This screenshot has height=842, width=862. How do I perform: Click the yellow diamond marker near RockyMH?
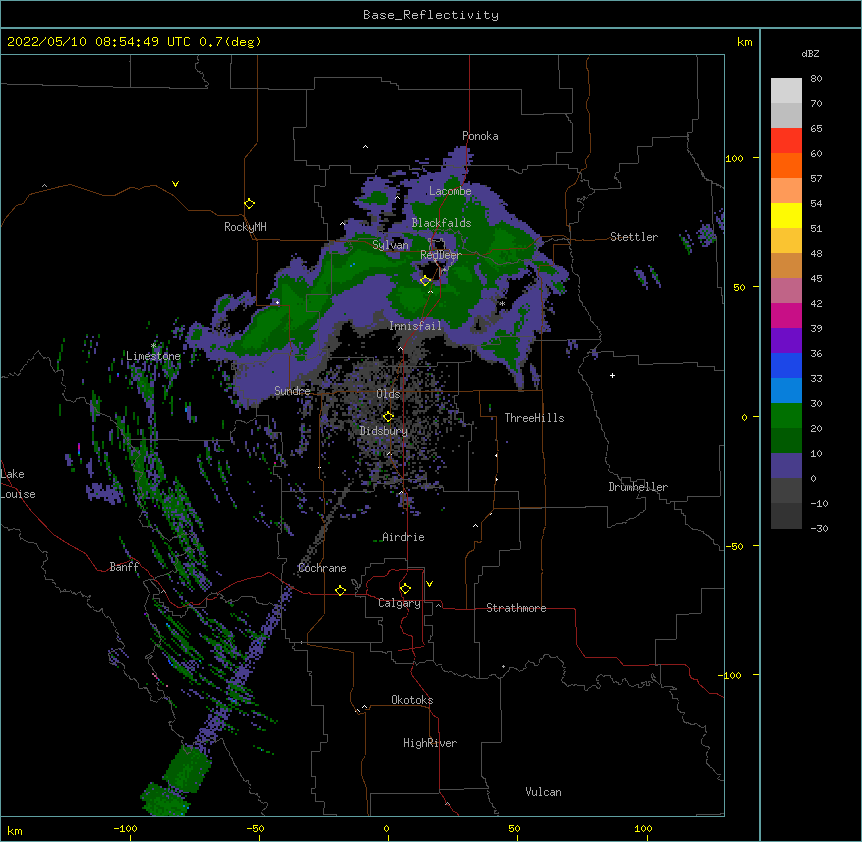[x=249, y=204]
